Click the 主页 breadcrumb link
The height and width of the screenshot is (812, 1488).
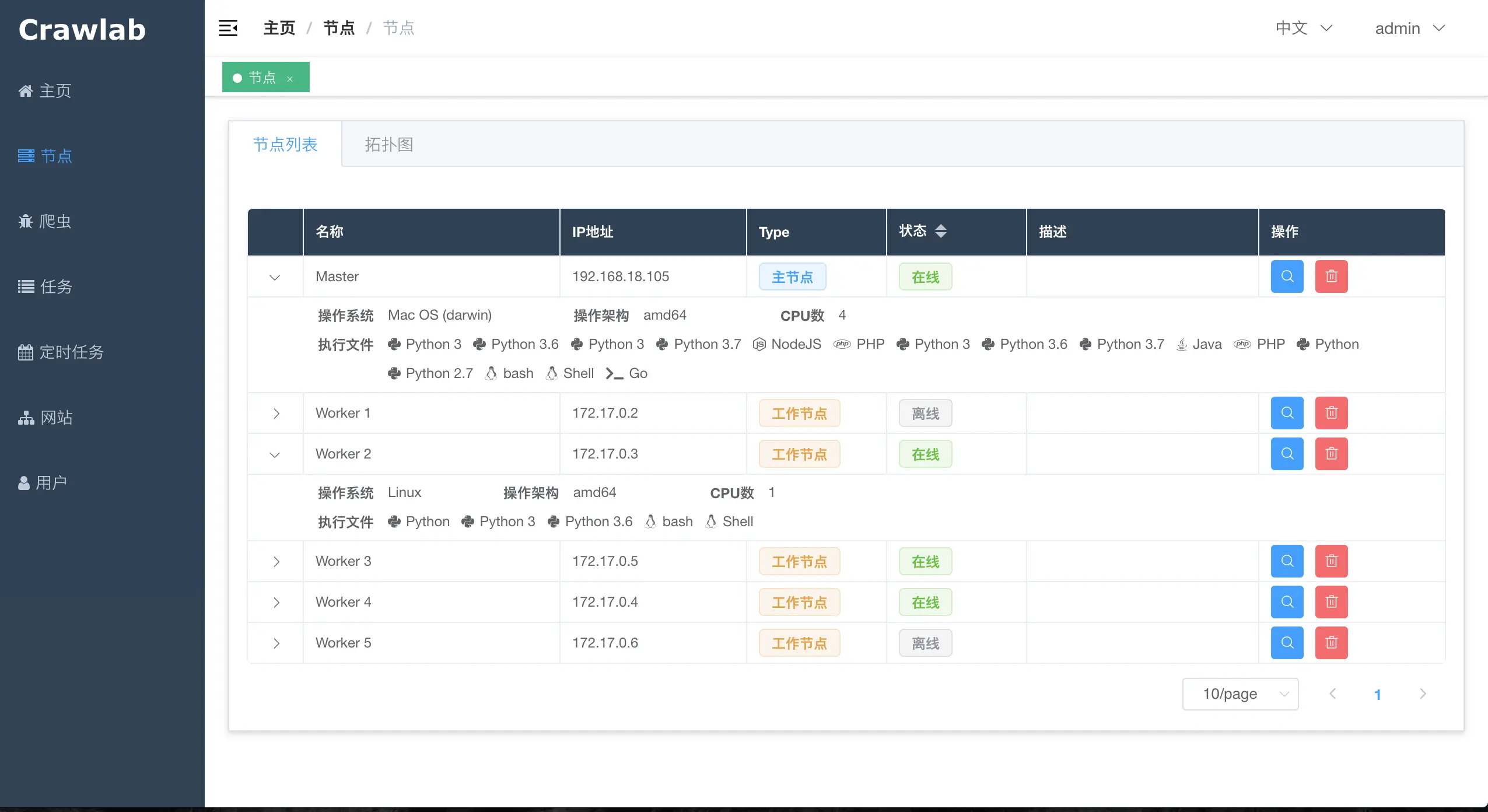(279, 28)
